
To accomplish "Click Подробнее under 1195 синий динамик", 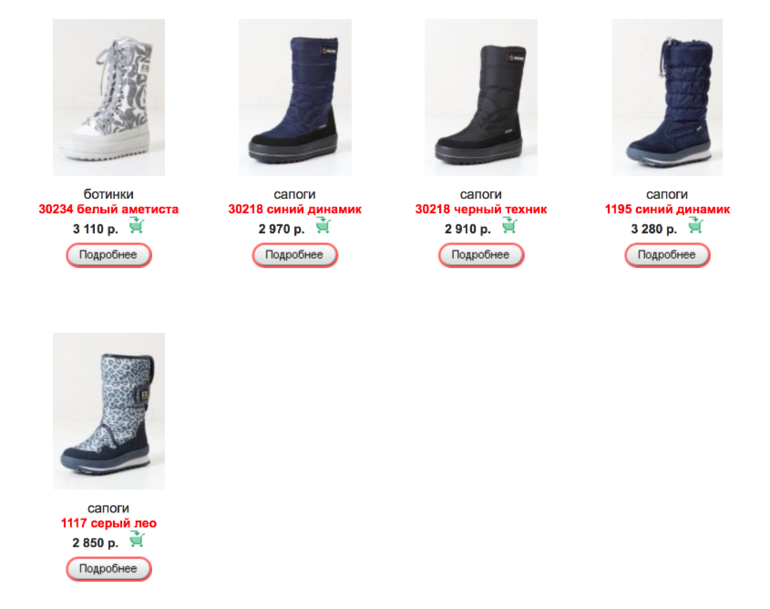I will coord(667,255).
